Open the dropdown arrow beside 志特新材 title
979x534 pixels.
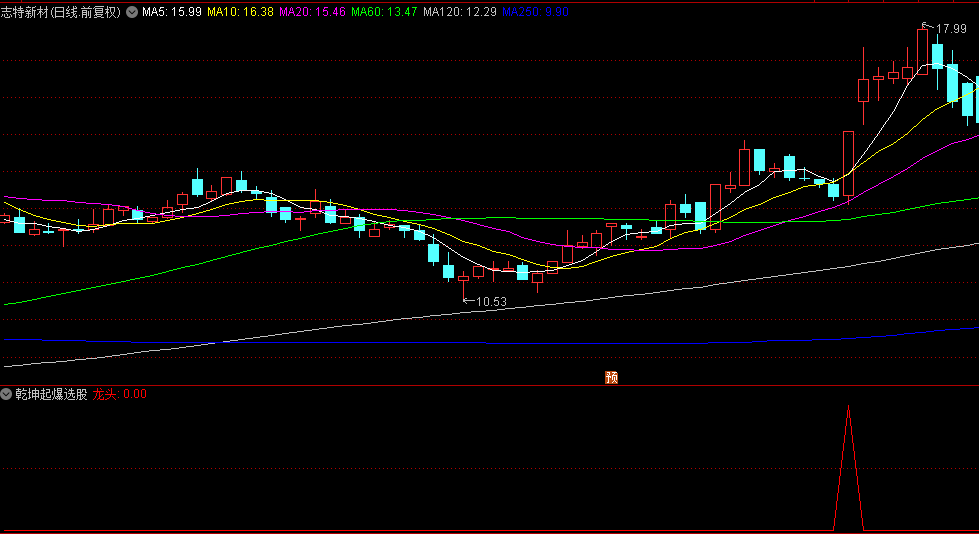pos(132,12)
